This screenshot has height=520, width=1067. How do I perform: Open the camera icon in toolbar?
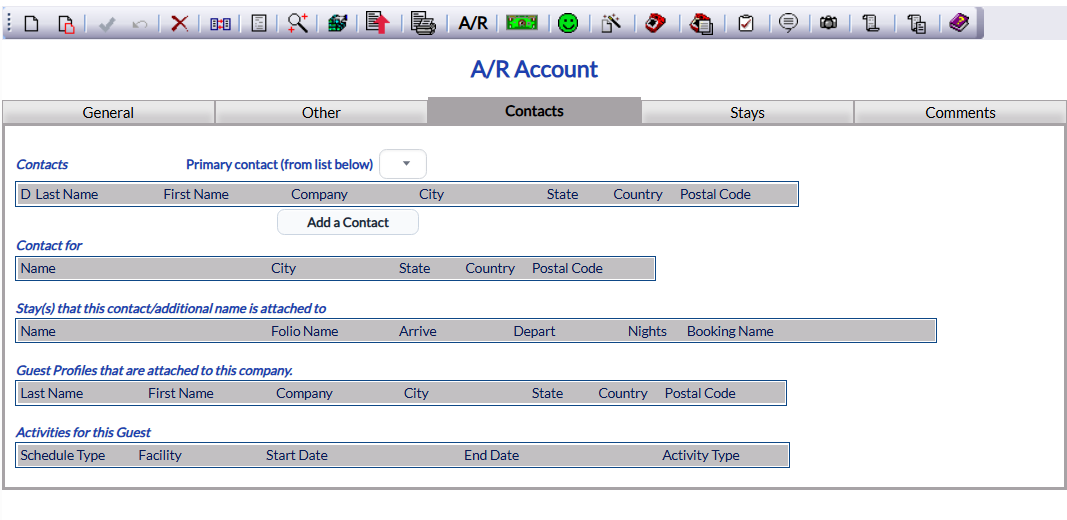[828, 23]
